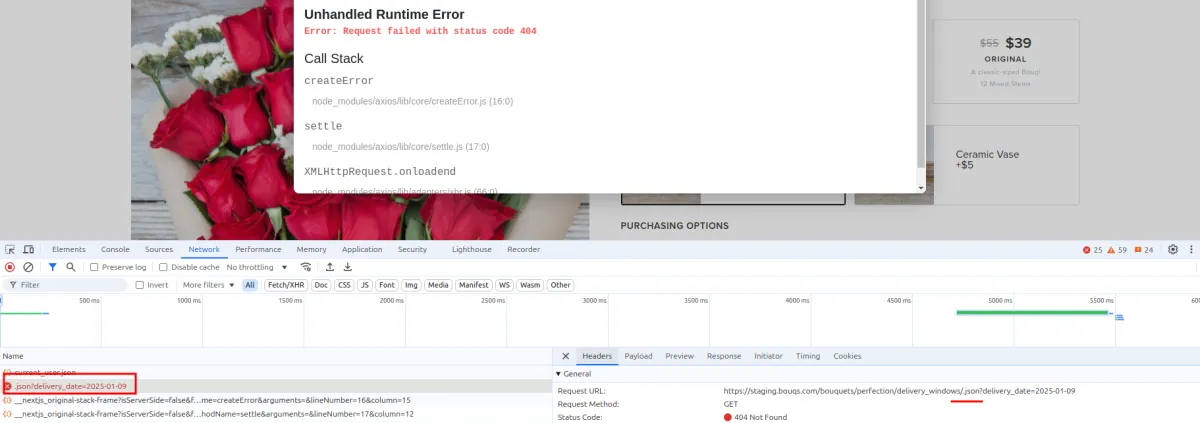Check the Disable cache checkbox
The height and width of the screenshot is (423, 1200).
164,267
